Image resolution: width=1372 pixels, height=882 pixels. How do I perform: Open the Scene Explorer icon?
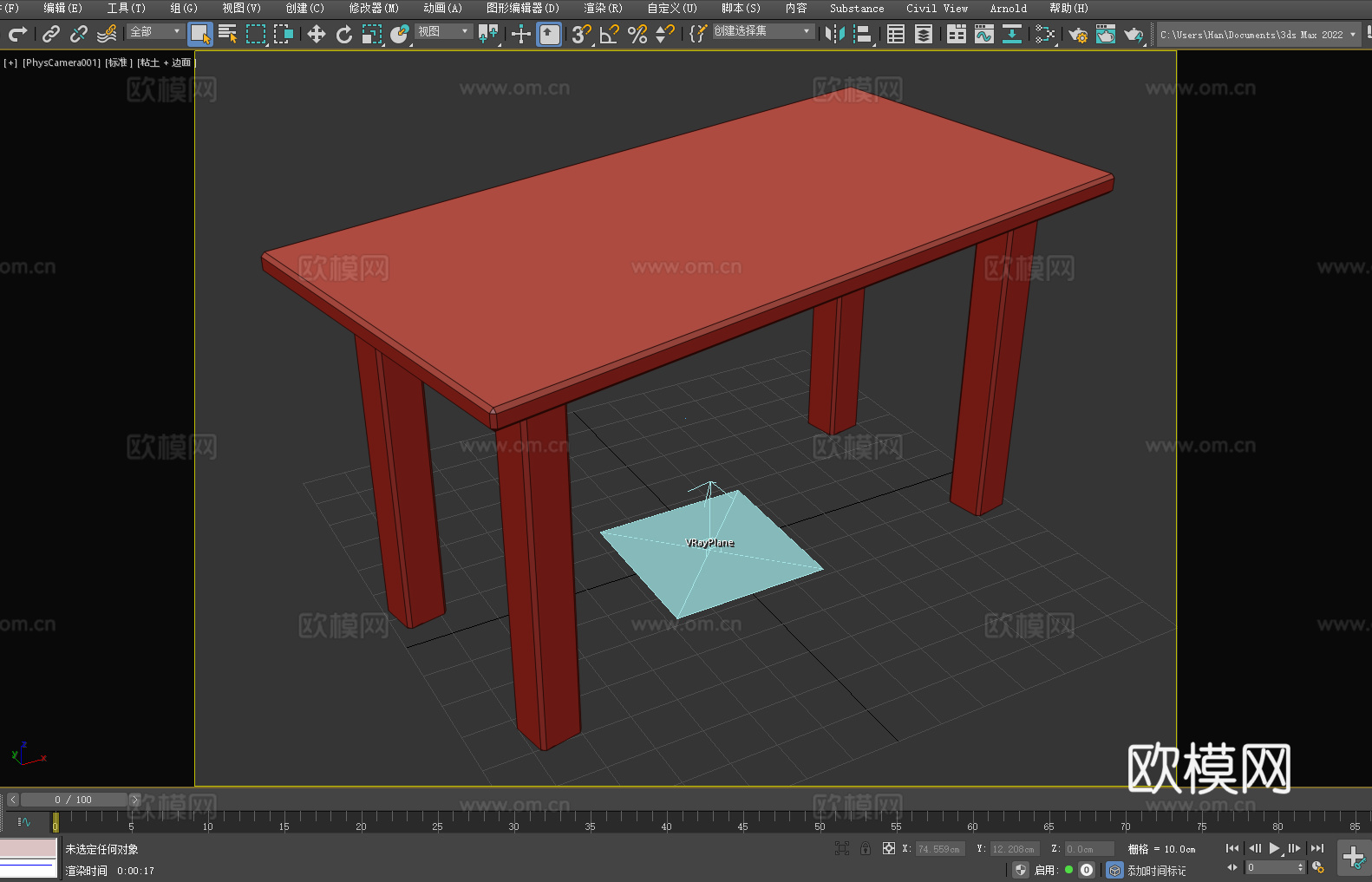tap(896, 34)
